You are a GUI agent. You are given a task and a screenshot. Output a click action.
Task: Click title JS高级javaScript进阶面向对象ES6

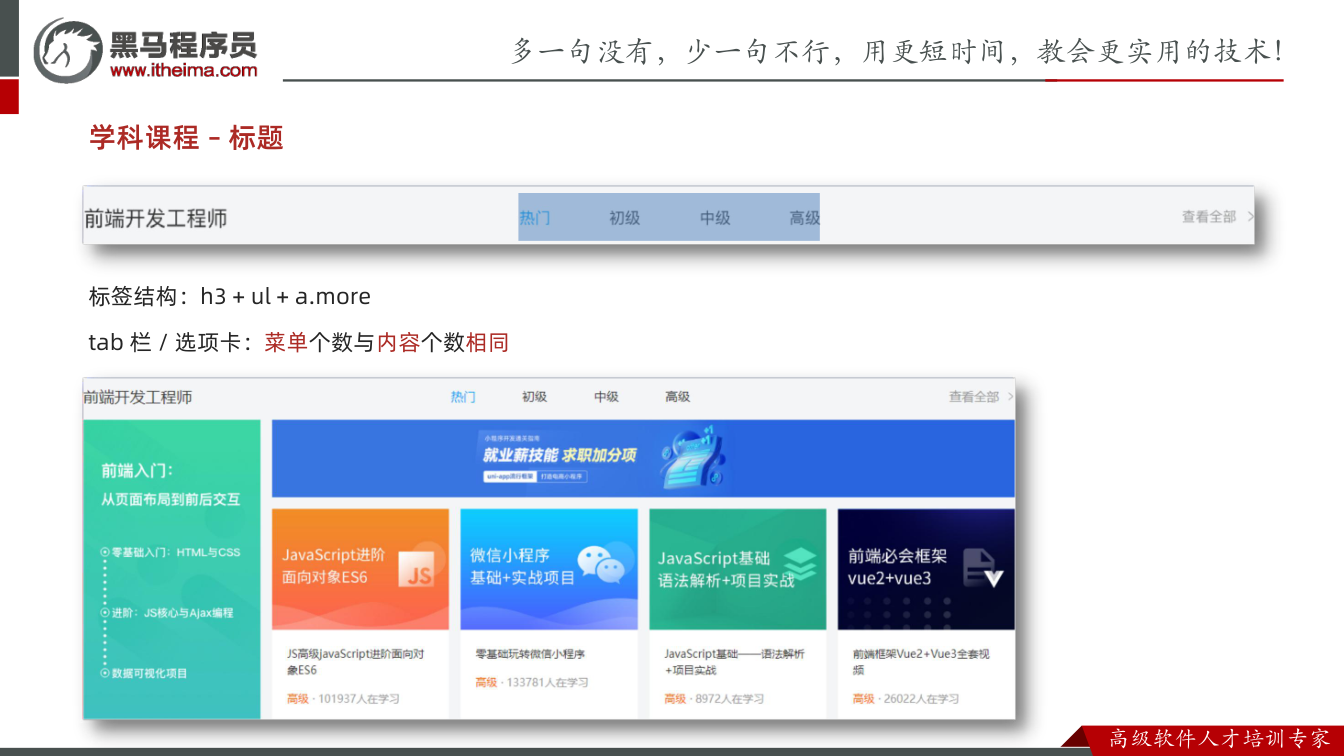point(356,662)
